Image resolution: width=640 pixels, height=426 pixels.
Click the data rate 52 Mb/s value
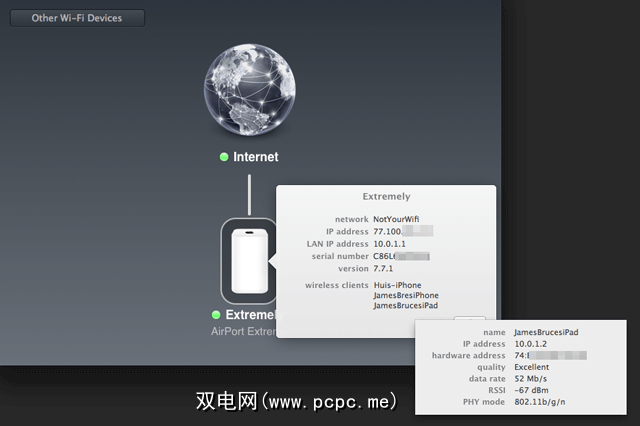tap(530, 378)
